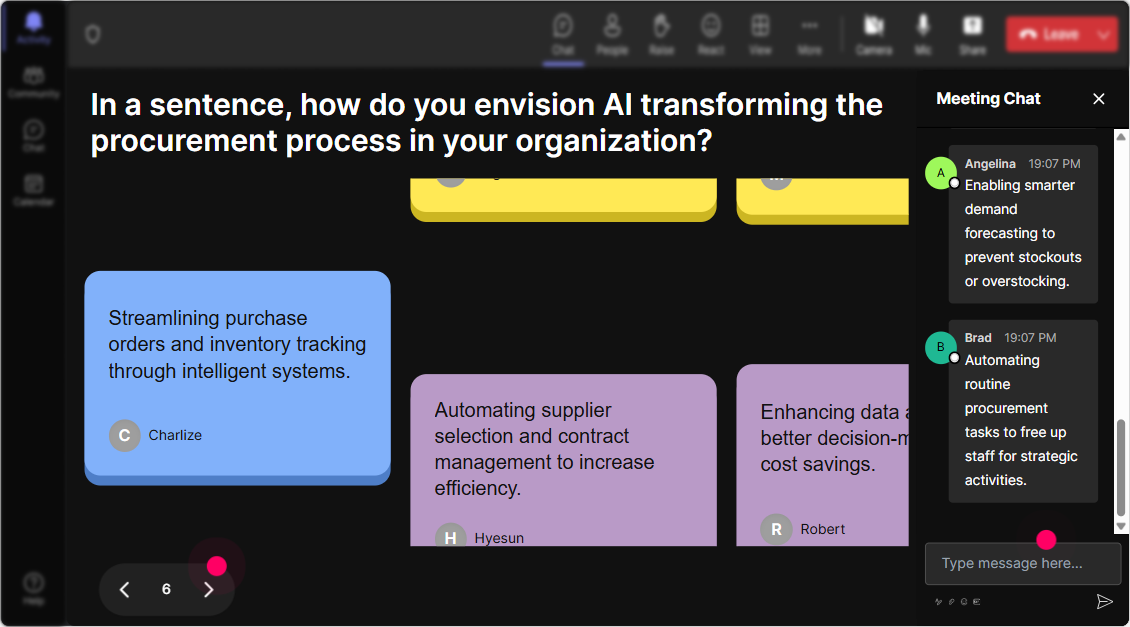Start sharing with the Share button
The height and width of the screenshot is (627, 1130).
click(x=972, y=35)
